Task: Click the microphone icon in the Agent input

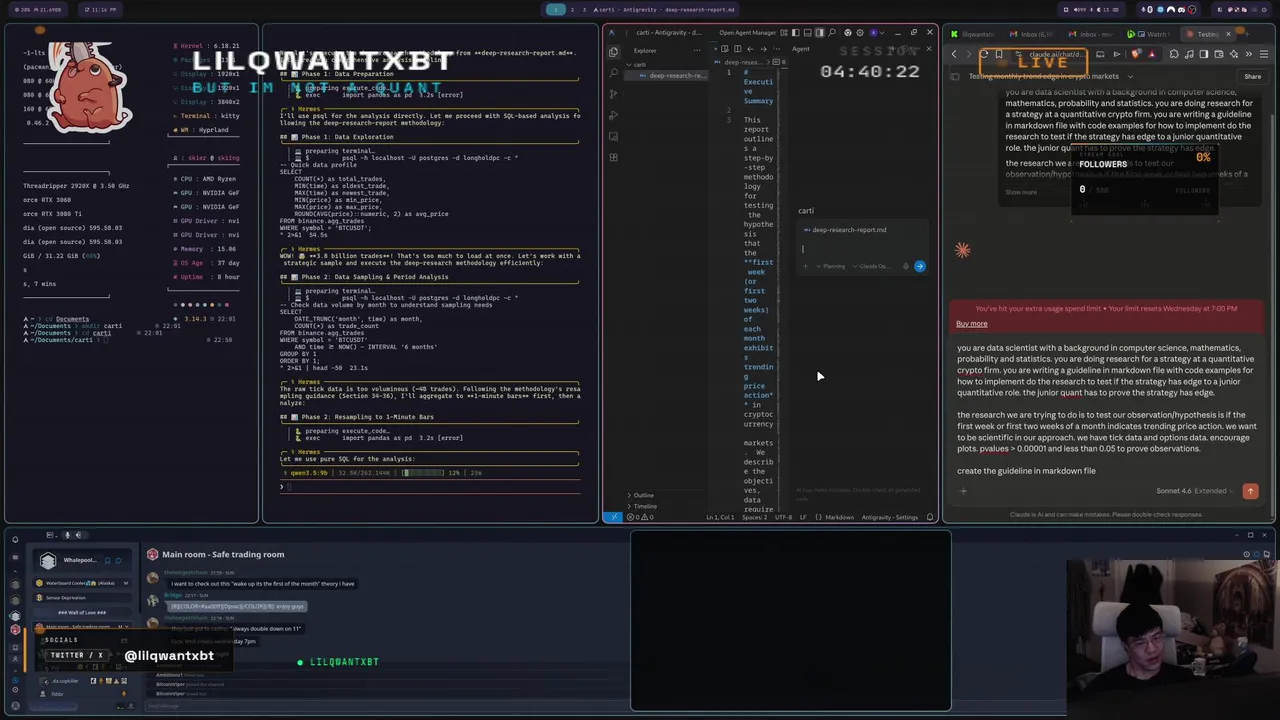Action: coord(906,266)
